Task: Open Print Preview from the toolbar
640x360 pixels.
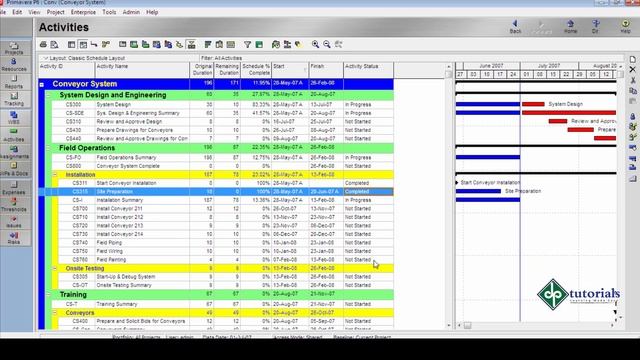Action: click(x=54, y=44)
